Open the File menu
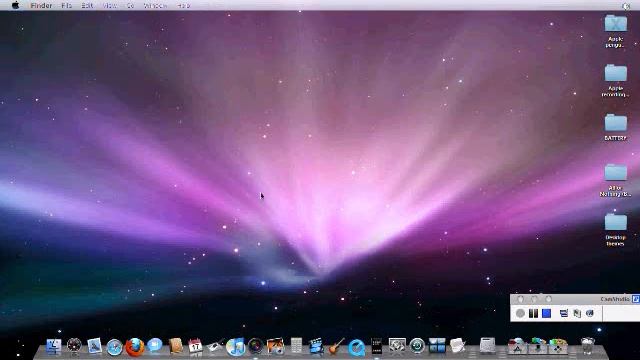Image resolution: width=640 pixels, height=360 pixels. [66, 6]
